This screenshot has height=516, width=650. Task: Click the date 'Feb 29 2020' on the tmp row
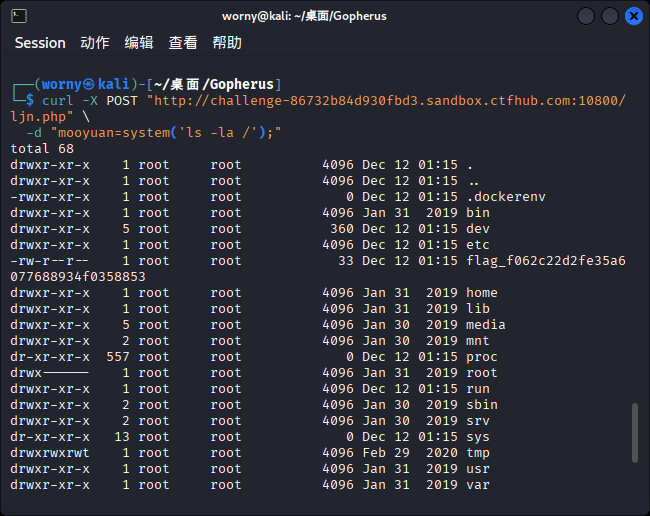410,453
